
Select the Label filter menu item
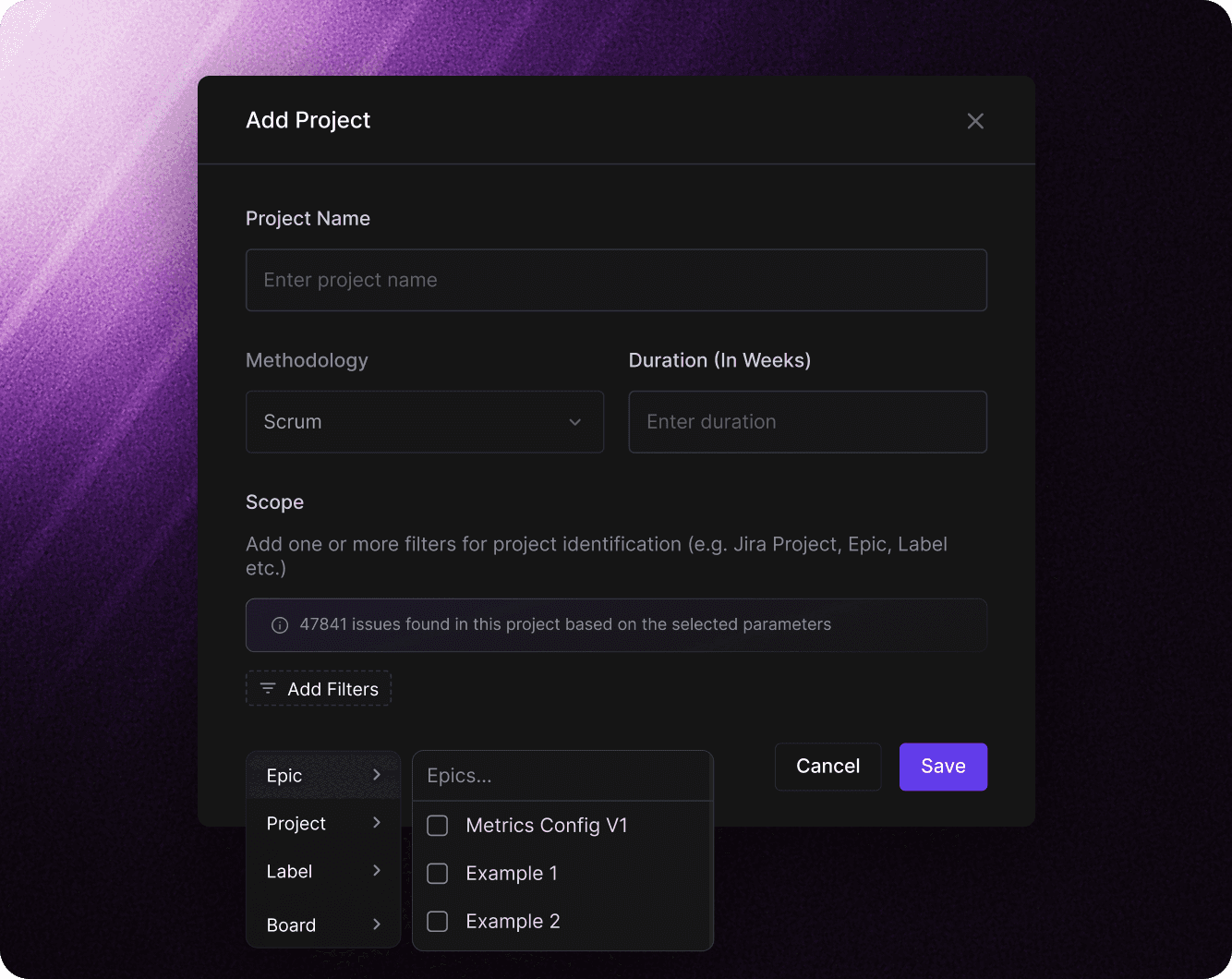tap(290, 872)
